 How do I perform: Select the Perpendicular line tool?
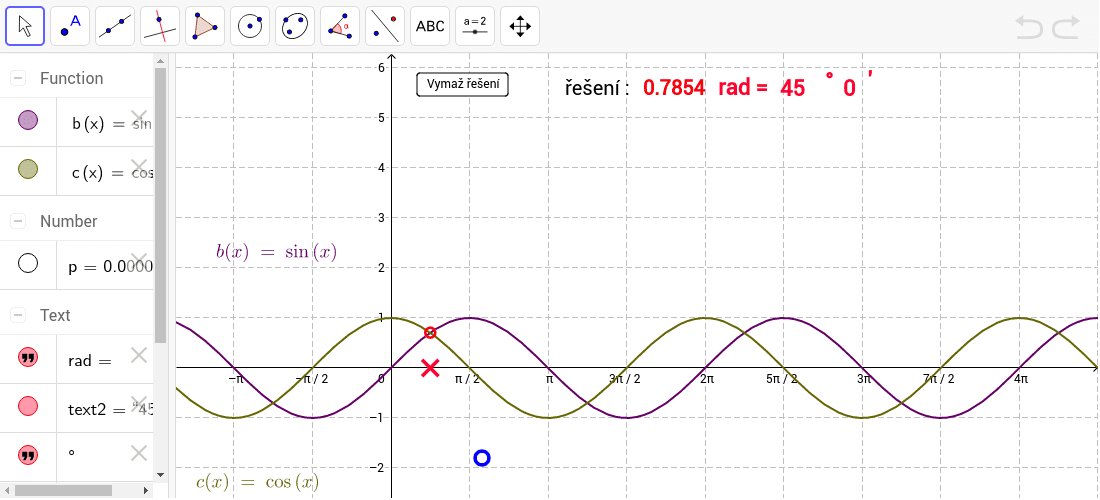(160, 26)
